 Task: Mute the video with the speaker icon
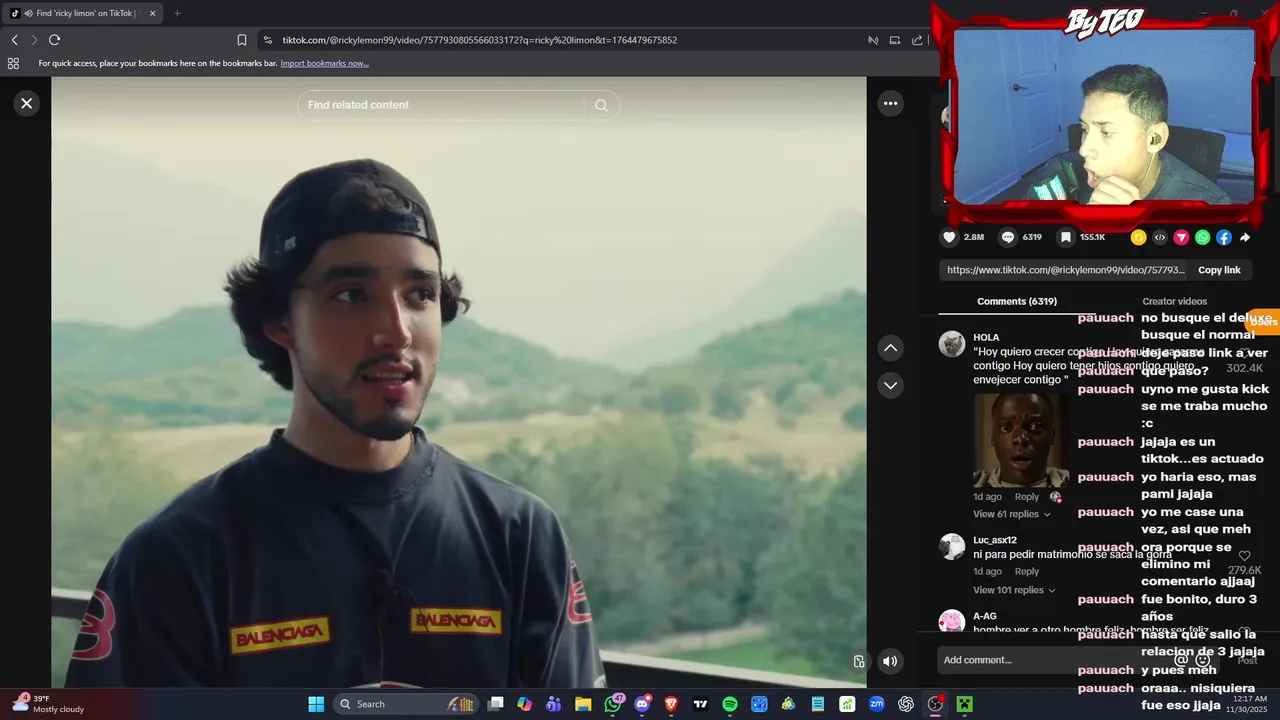tap(890, 661)
